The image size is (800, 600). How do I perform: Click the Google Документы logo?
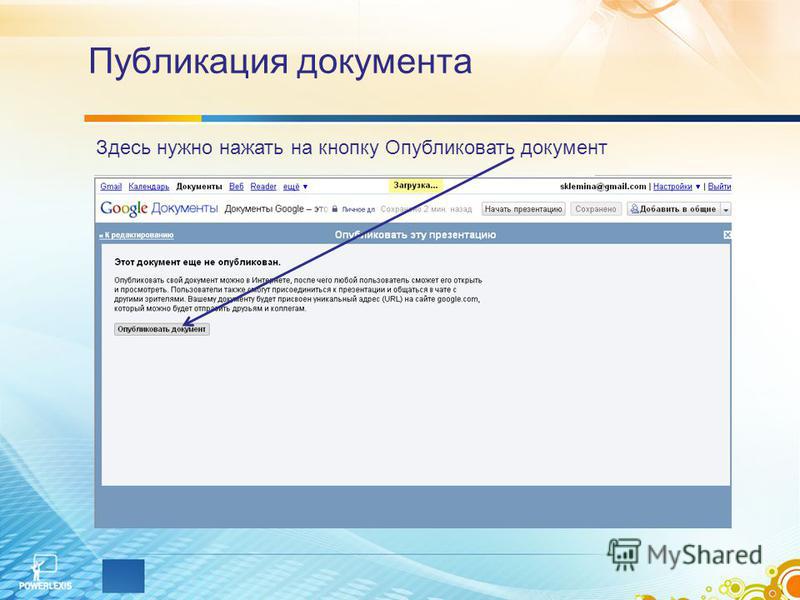pos(159,209)
